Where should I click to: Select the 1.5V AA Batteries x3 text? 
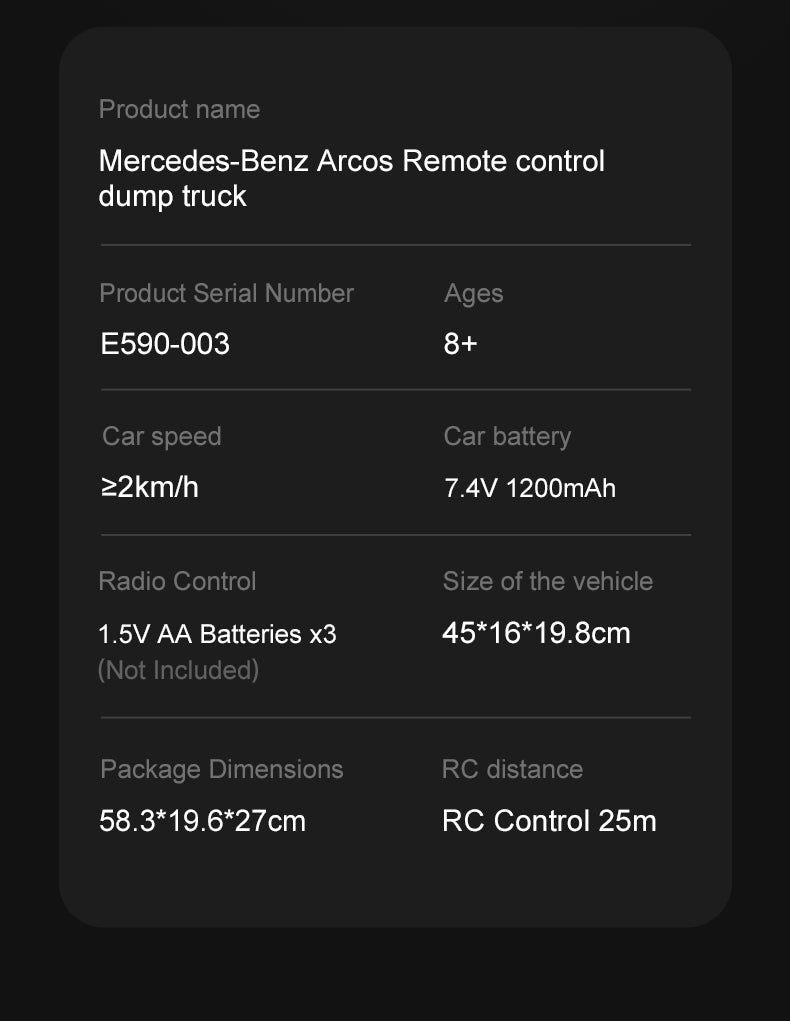[217, 634]
